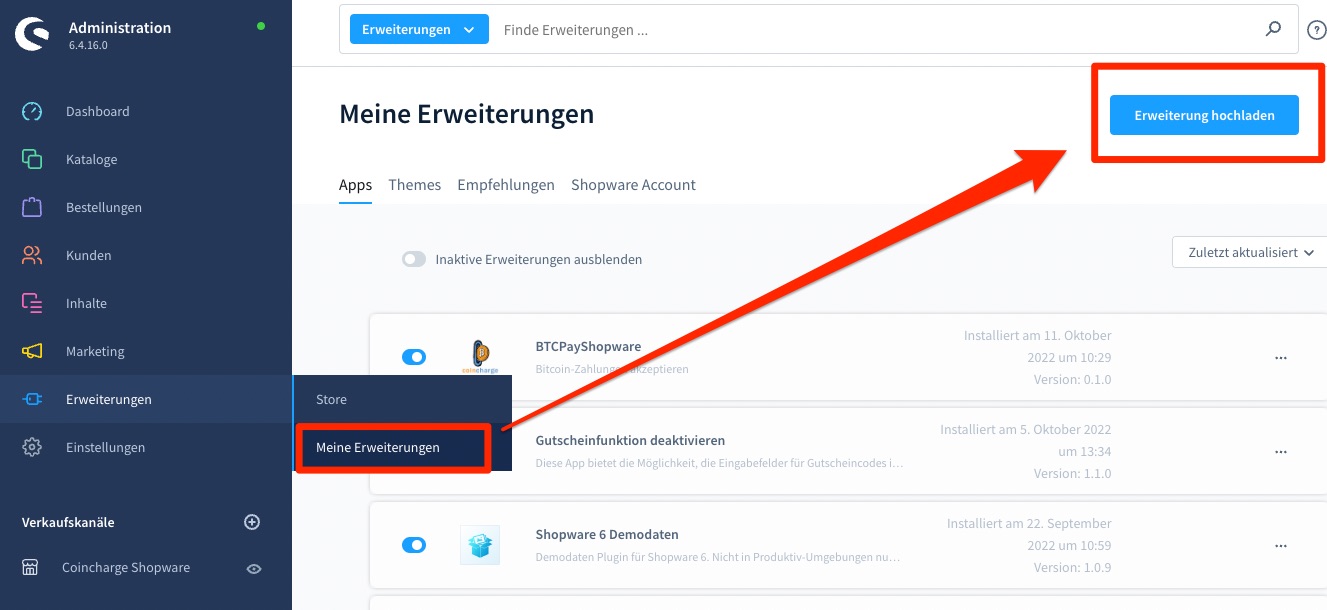The width and height of the screenshot is (1327, 610).
Task: Open Coincharge Shopware storefront icon
Action: click(x=31, y=567)
